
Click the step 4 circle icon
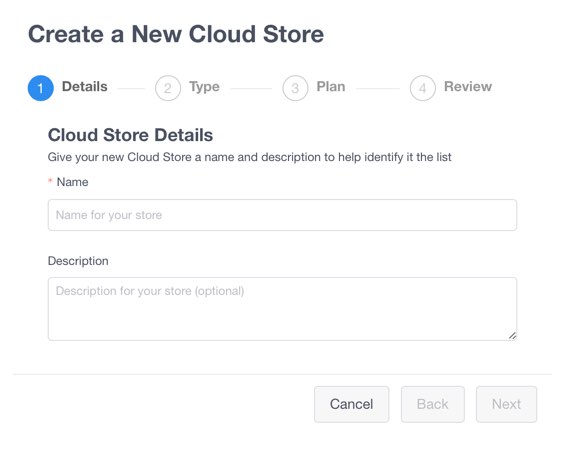422,88
